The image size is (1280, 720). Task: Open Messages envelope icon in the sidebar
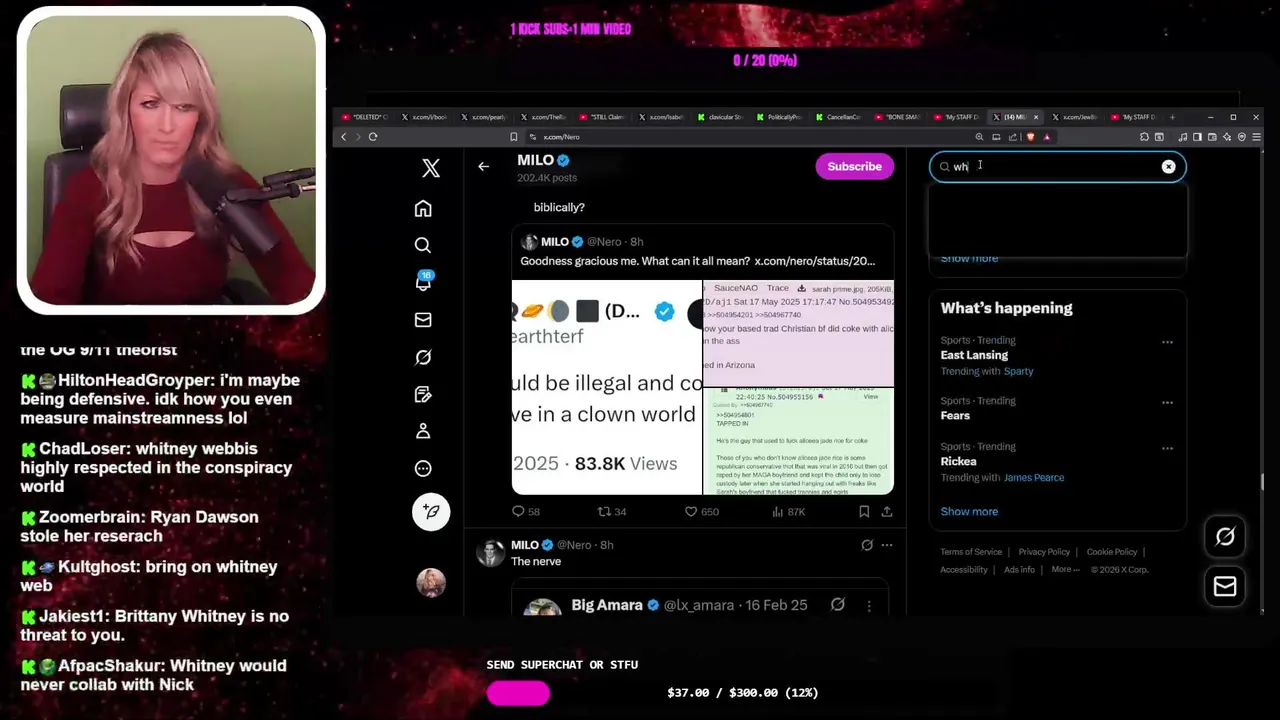(423, 320)
